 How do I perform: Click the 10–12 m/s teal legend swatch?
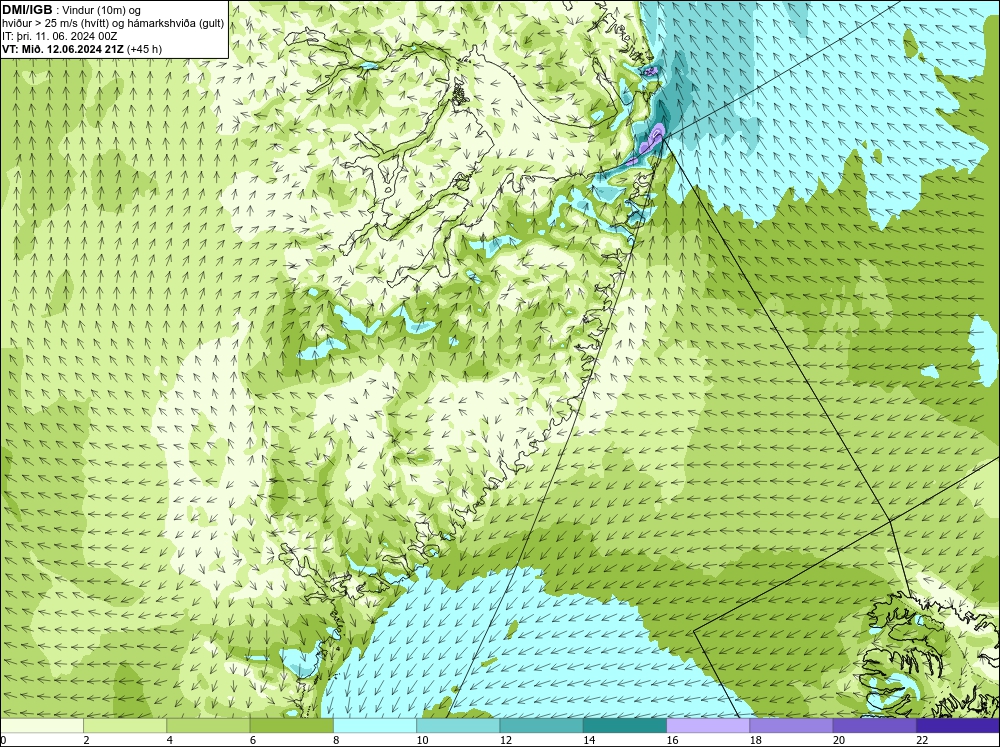(458, 725)
